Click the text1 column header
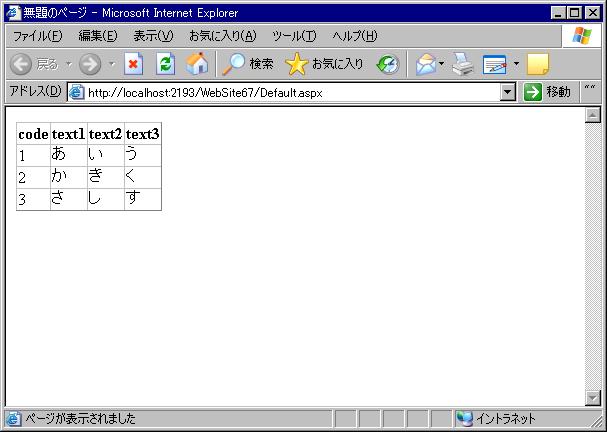Image resolution: width=607 pixels, height=432 pixels. [x=69, y=134]
